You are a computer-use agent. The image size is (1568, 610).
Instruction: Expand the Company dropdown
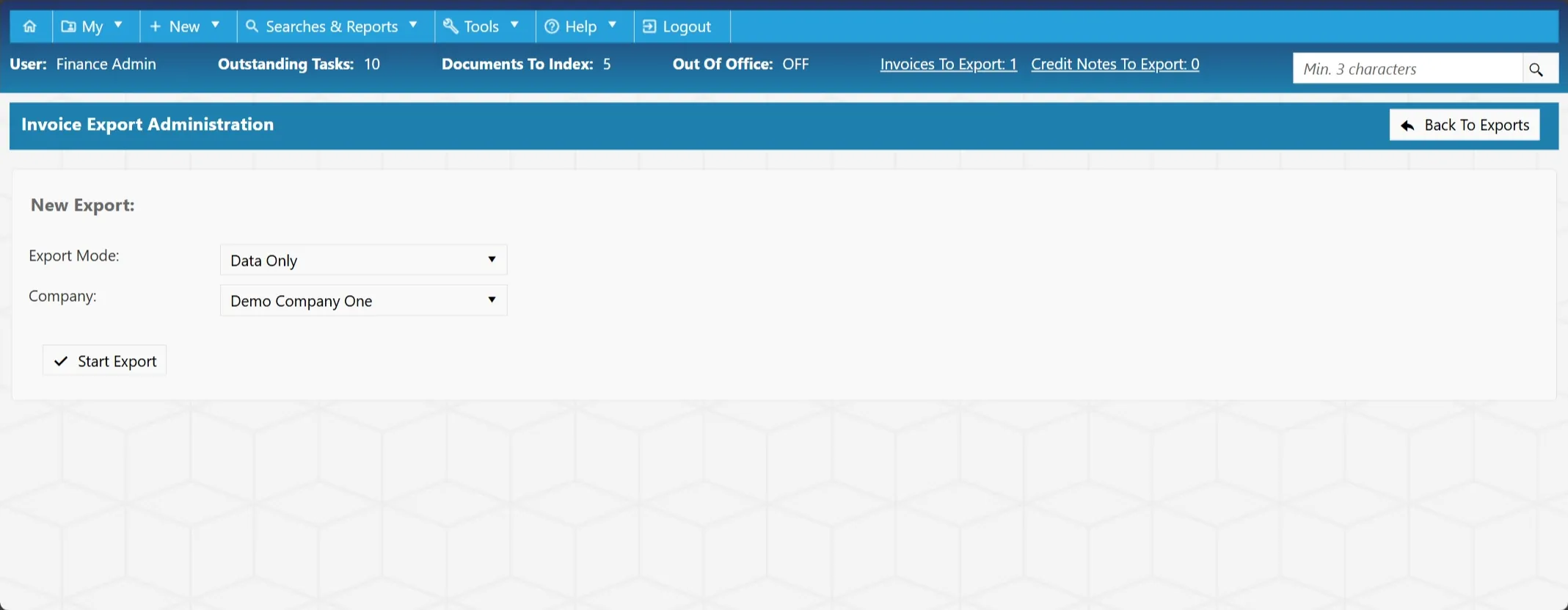[x=364, y=300]
